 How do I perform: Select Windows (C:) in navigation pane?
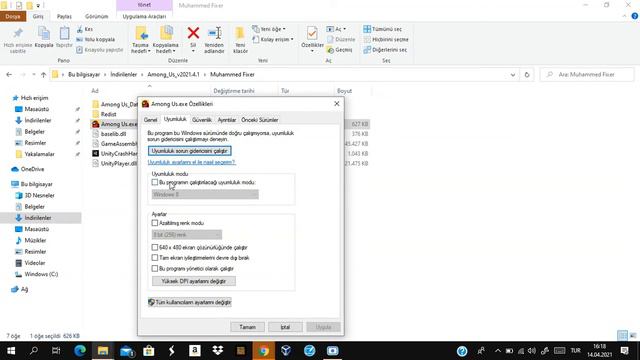(41, 274)
